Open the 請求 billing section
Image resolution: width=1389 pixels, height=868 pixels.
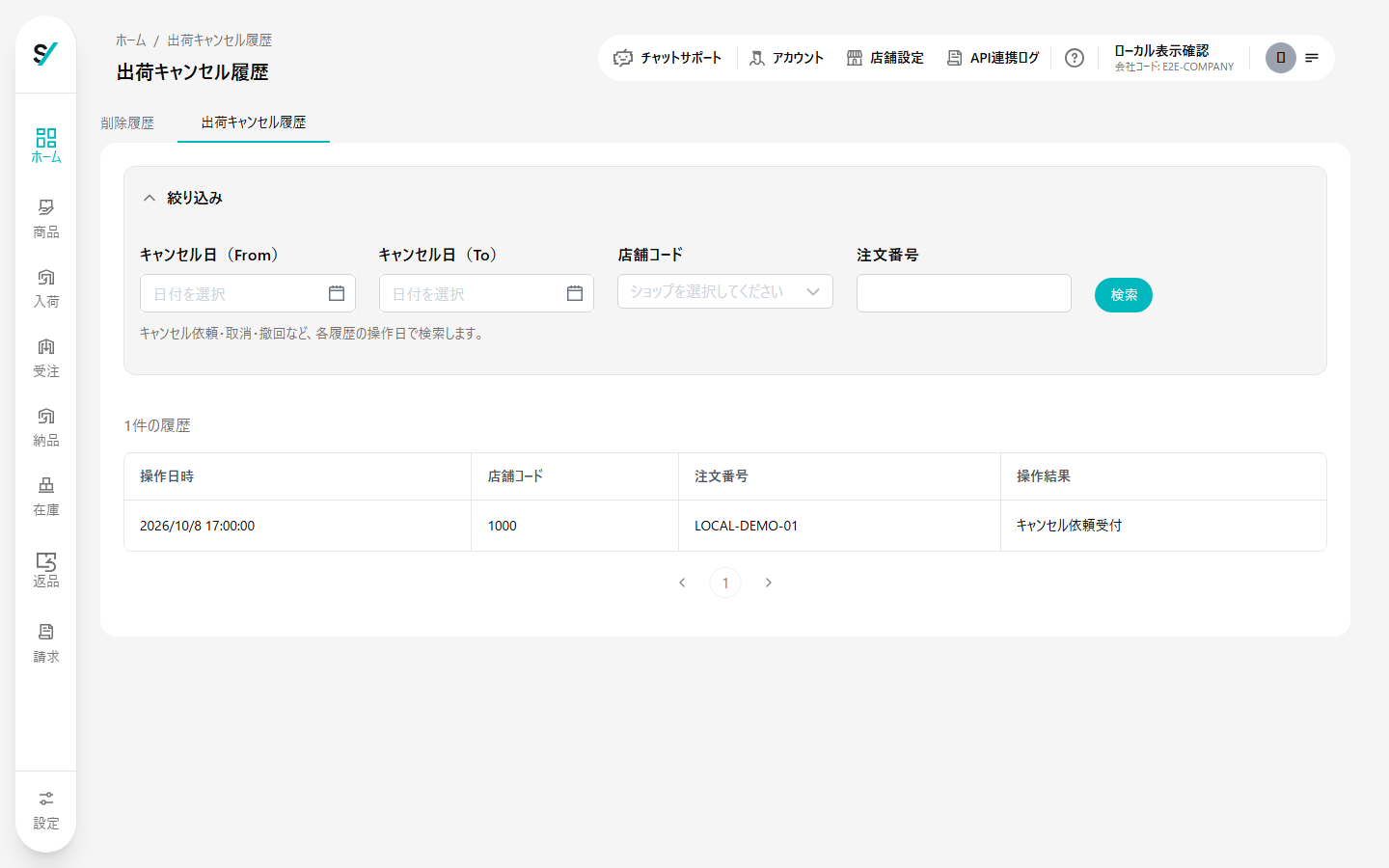click(46, 643)
